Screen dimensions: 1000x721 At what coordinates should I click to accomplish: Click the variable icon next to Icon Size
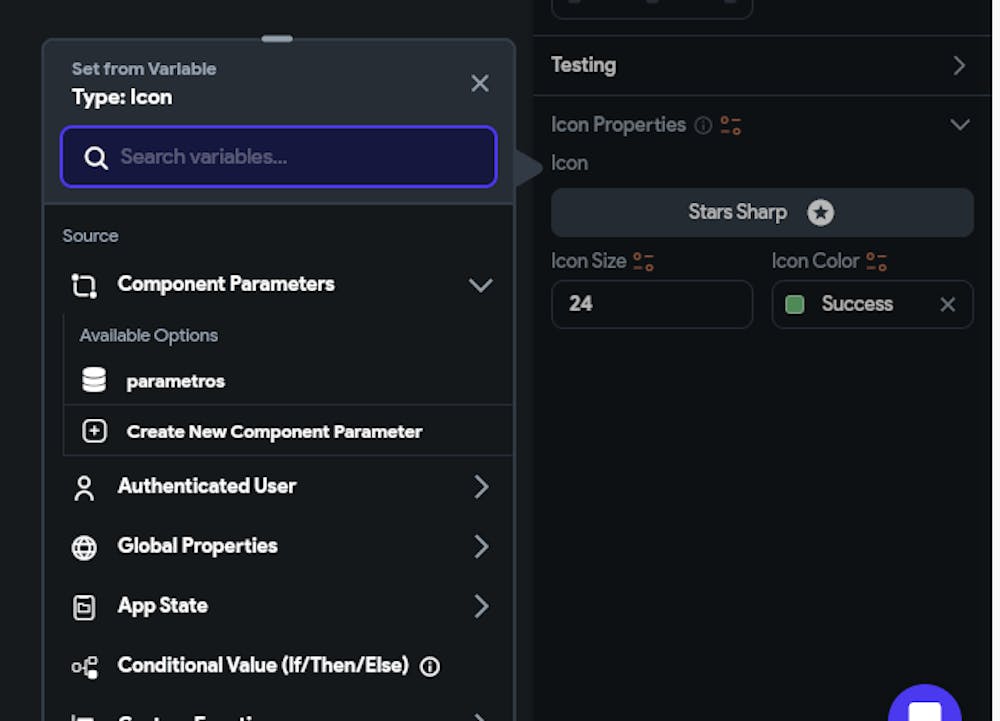pos(643,262)
